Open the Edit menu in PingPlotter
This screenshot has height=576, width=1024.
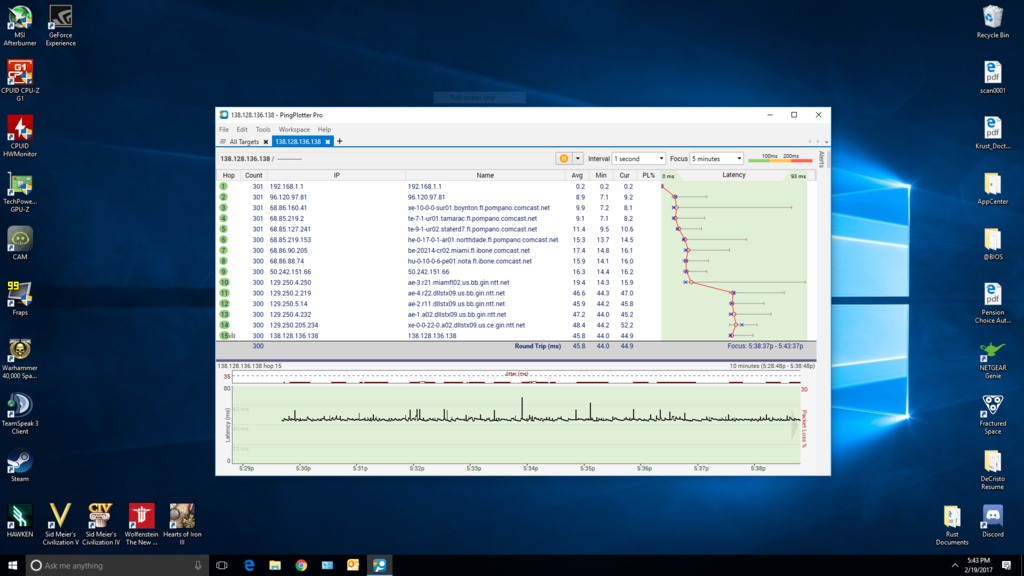[x=242, y=129]
